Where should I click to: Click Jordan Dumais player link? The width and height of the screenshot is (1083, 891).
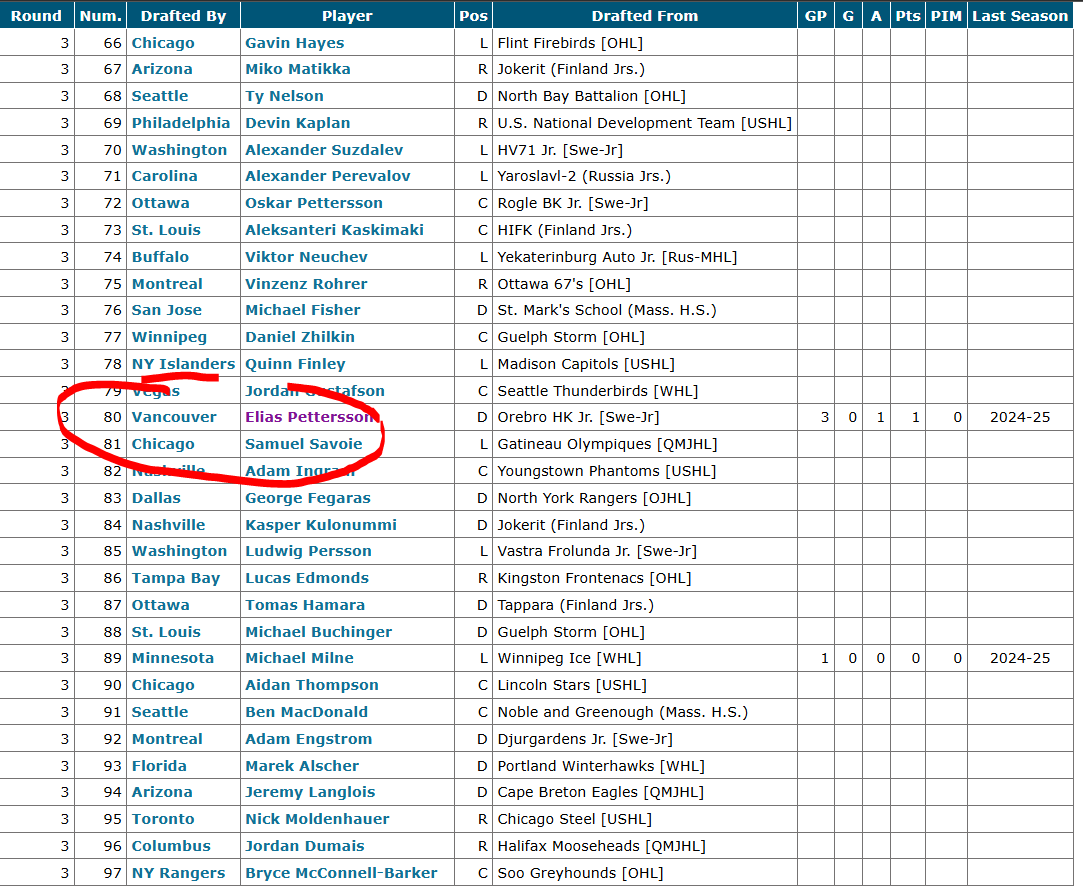pyautogui.click(x=305, y=846)
